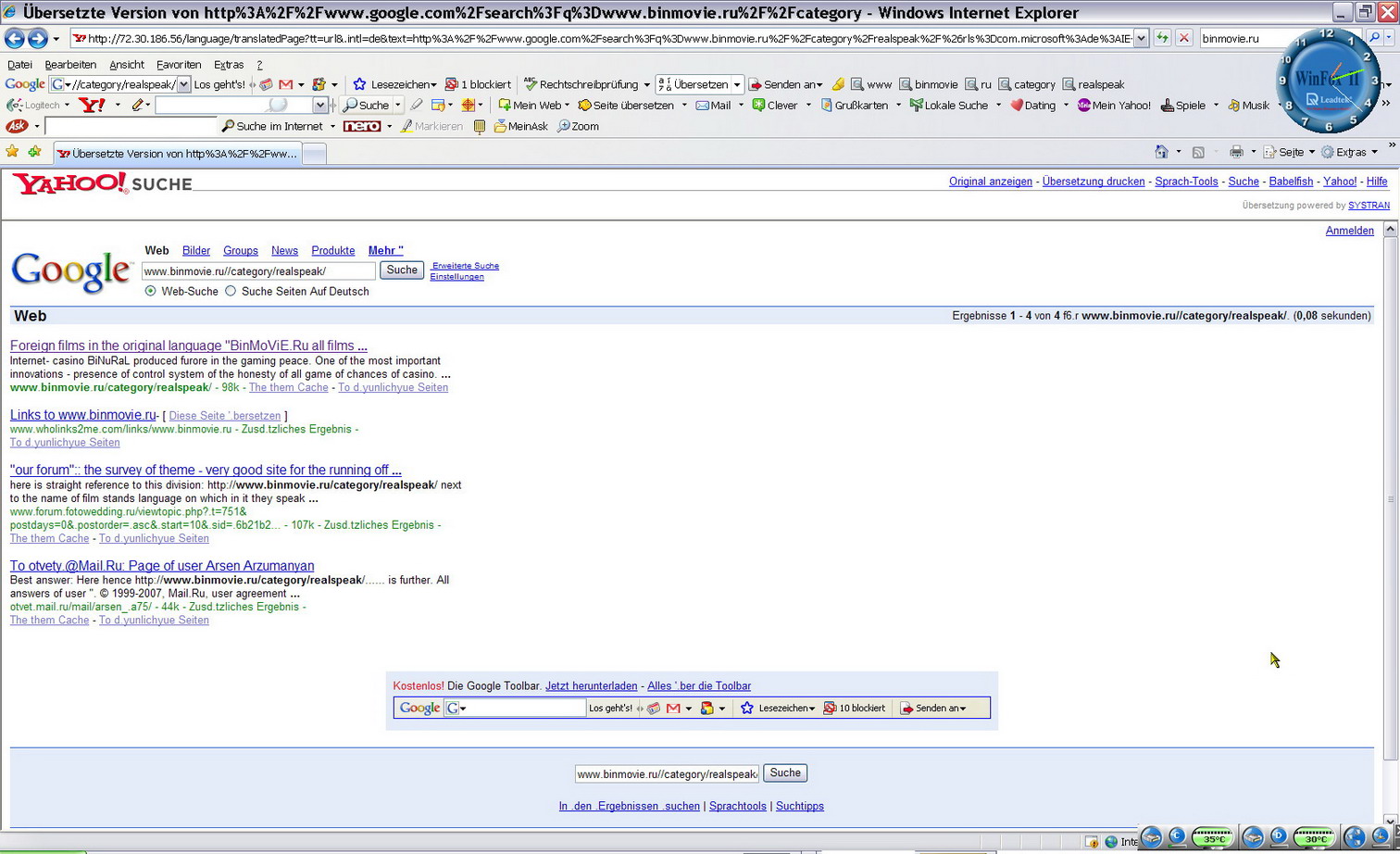Go to the browser Home page icon
1400x854 pixels.
[1161, 152]
